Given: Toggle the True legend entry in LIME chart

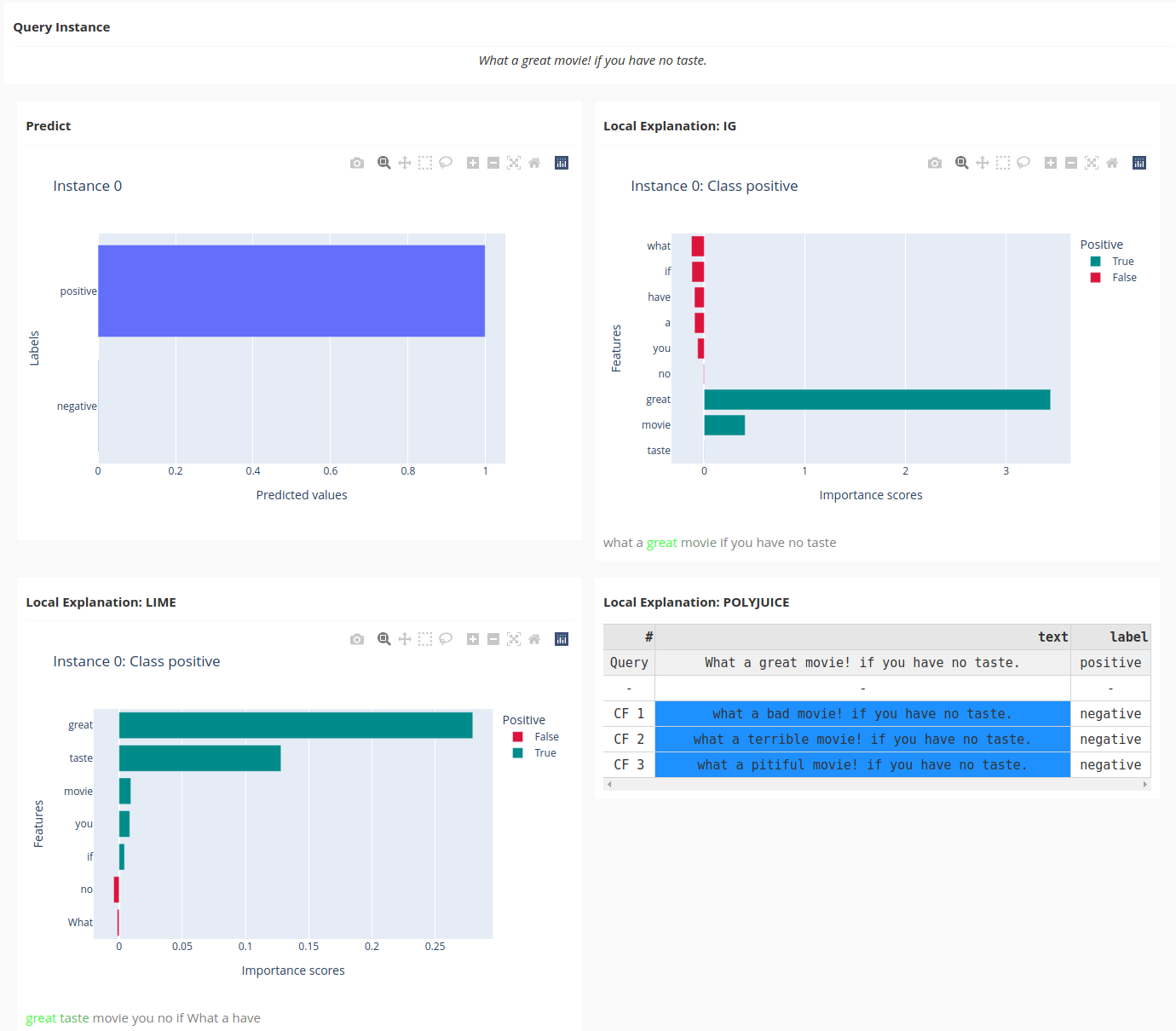Looking at the screenshot, I should tap(535, 753).
